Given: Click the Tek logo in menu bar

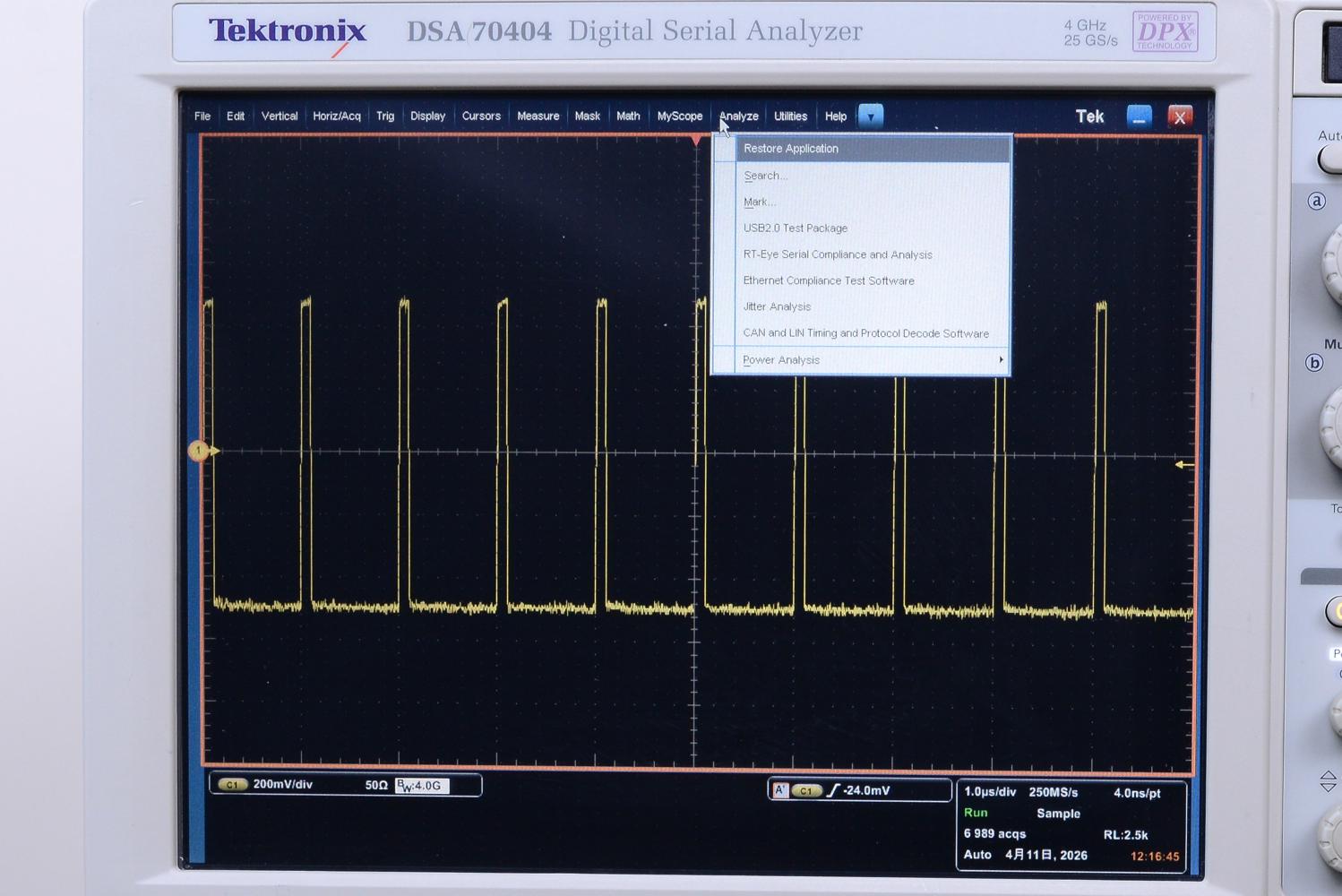Looking at the screenshot, I should click(x=1089, y=116).
